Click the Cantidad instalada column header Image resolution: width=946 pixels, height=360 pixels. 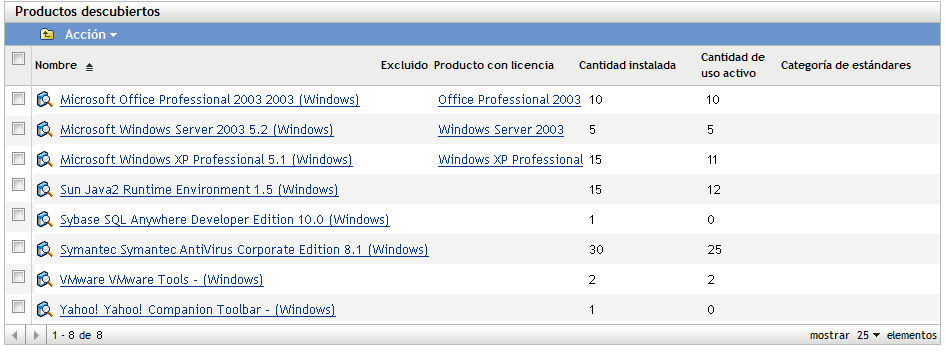point(627,65)
